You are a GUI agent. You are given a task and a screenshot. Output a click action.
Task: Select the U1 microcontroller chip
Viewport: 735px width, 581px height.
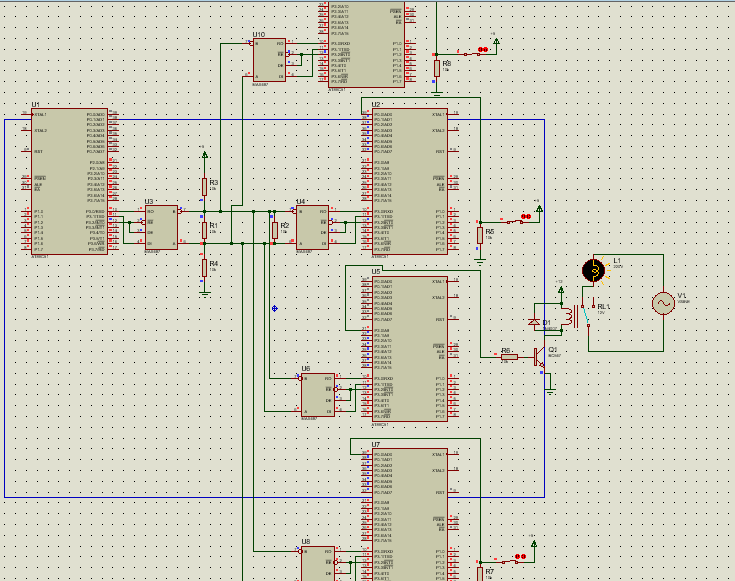[x=69, y=182]
